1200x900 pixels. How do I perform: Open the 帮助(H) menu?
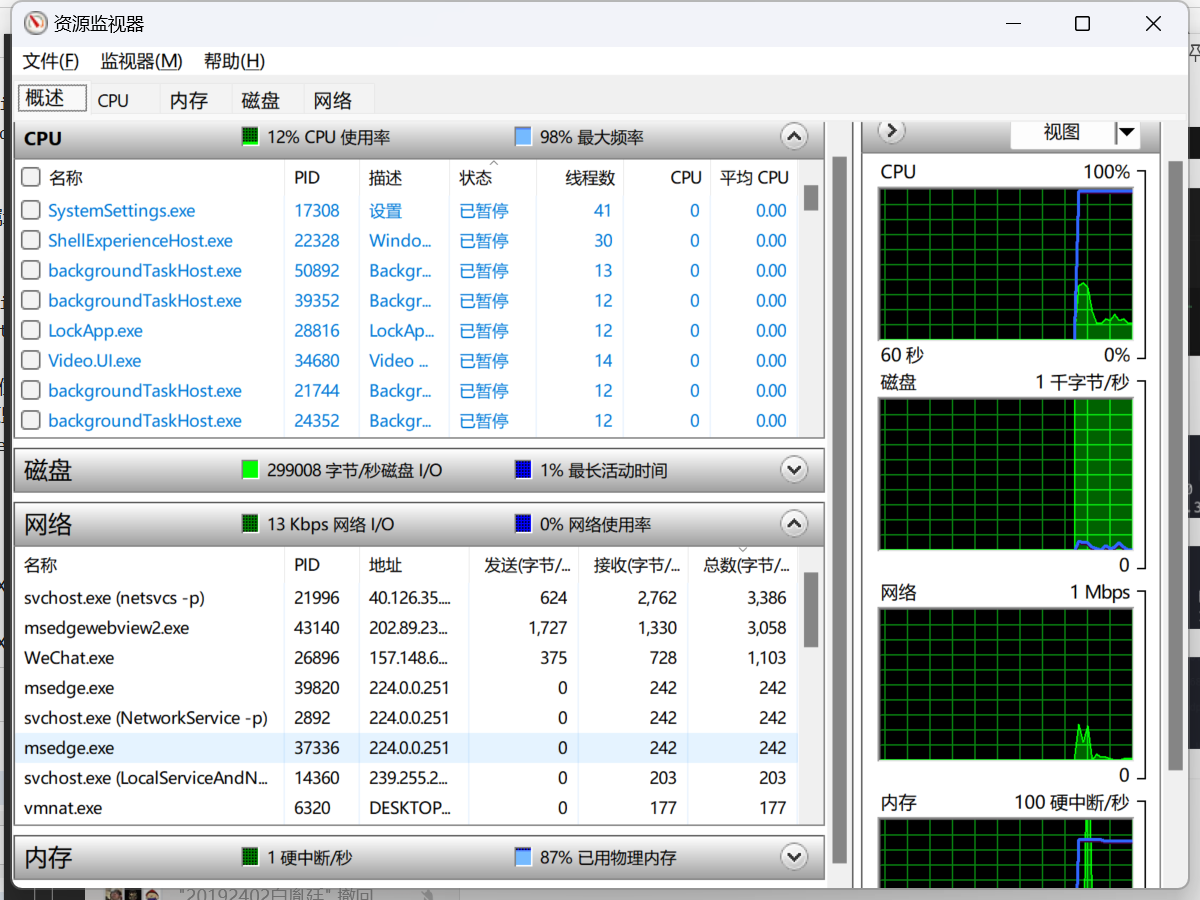coord(234,61)
